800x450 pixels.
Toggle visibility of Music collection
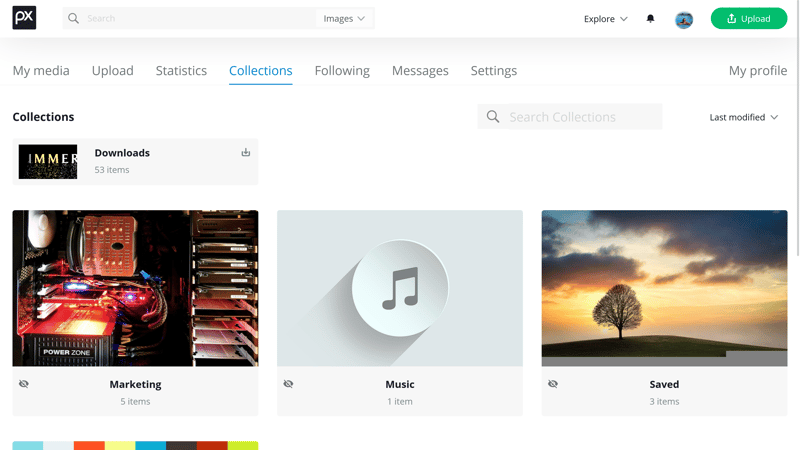point(288,384)
